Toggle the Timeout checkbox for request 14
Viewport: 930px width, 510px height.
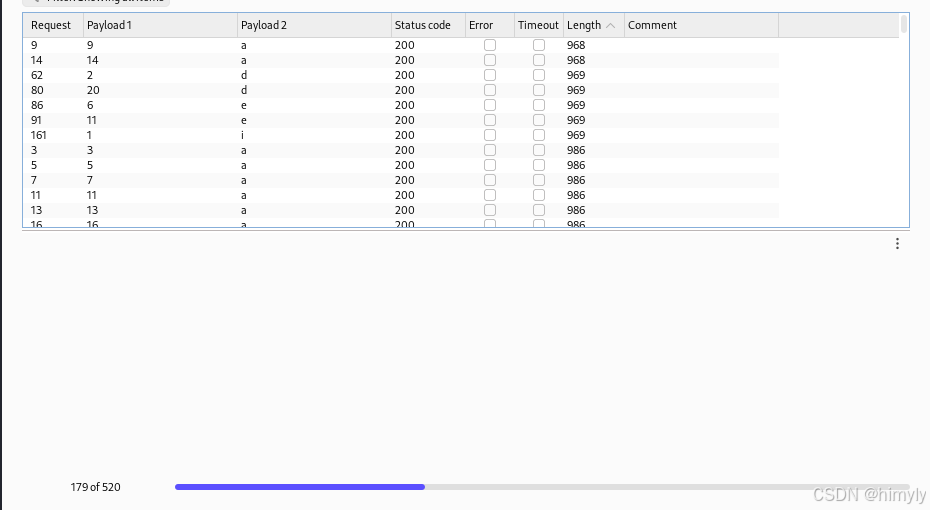539,60
